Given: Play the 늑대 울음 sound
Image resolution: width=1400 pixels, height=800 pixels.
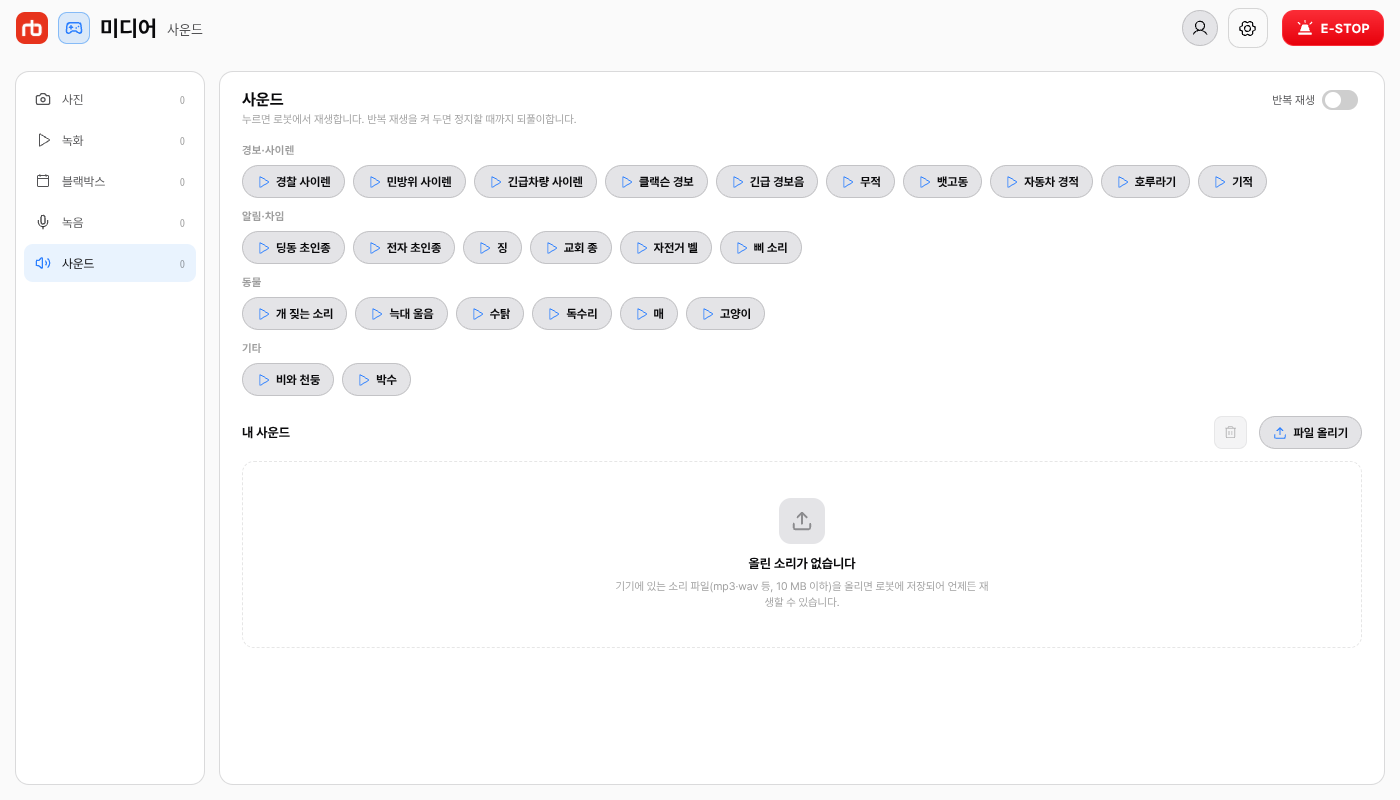Looking at the screenshot, I should pyautogui.click(x=401, y=314).
